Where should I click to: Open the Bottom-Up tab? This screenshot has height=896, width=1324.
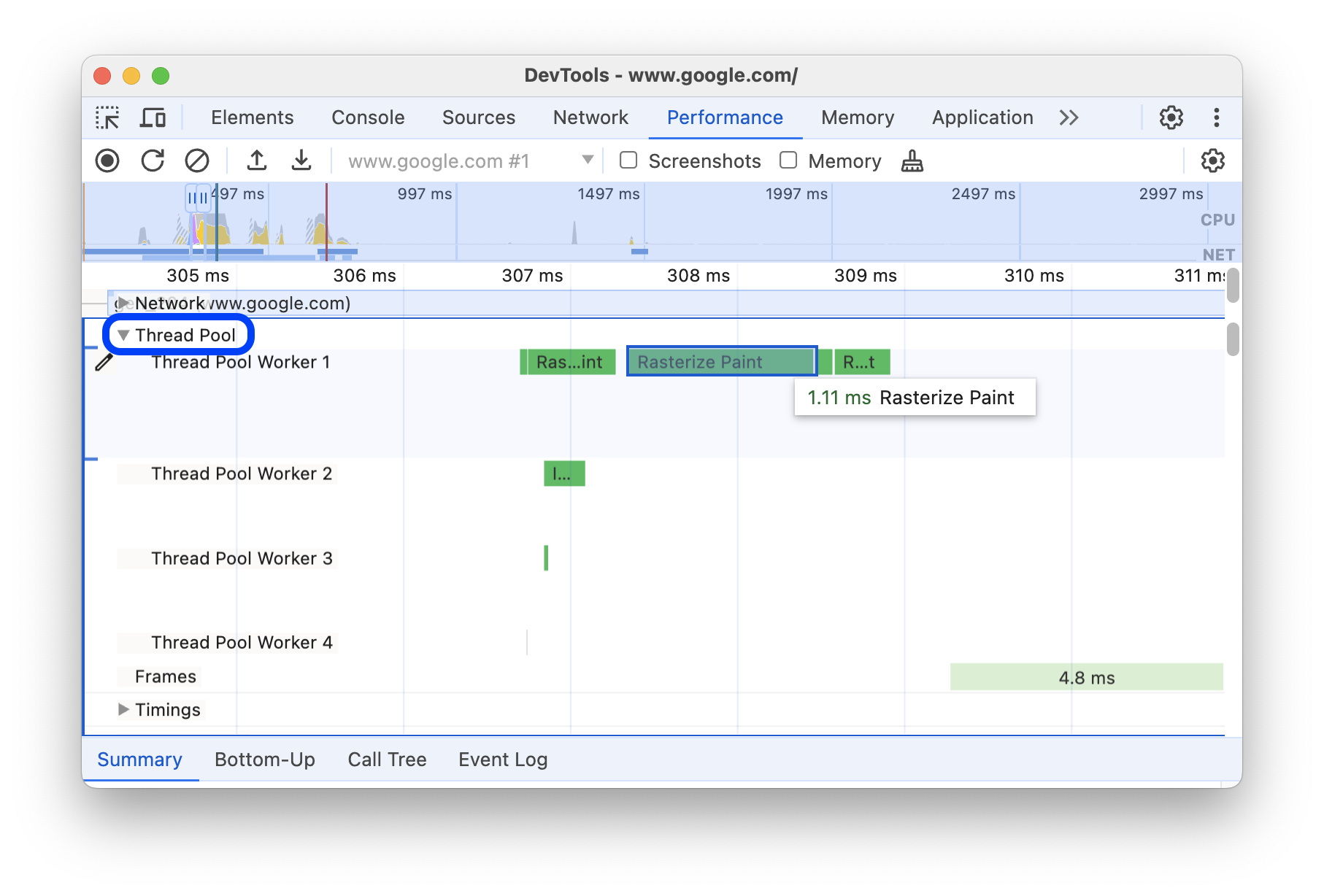(264, 759)
